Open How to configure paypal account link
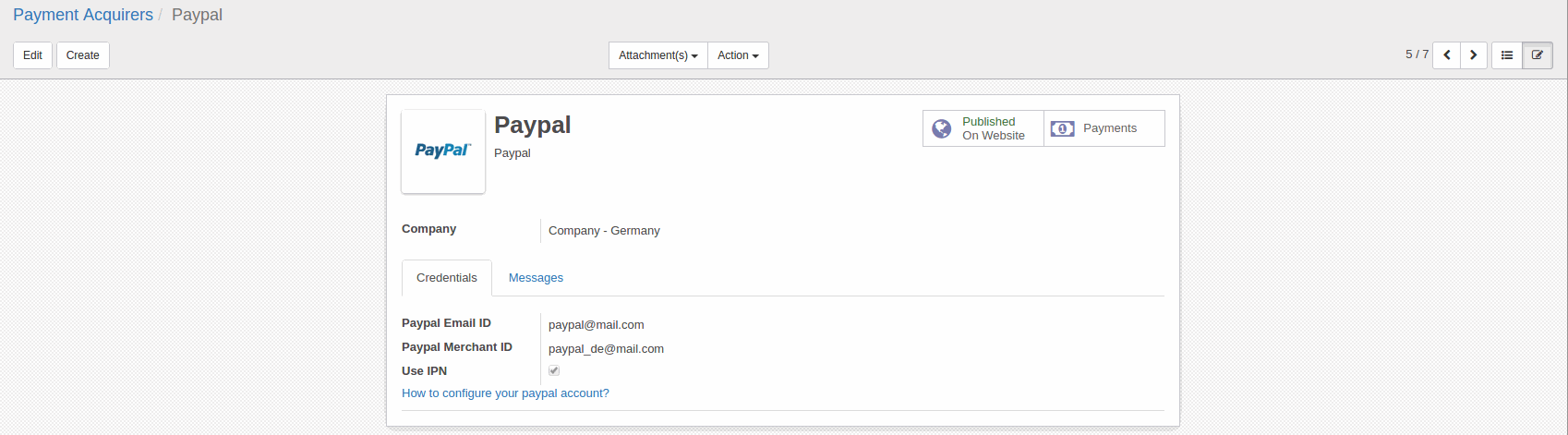1568x435 pixels. [505, 393]
